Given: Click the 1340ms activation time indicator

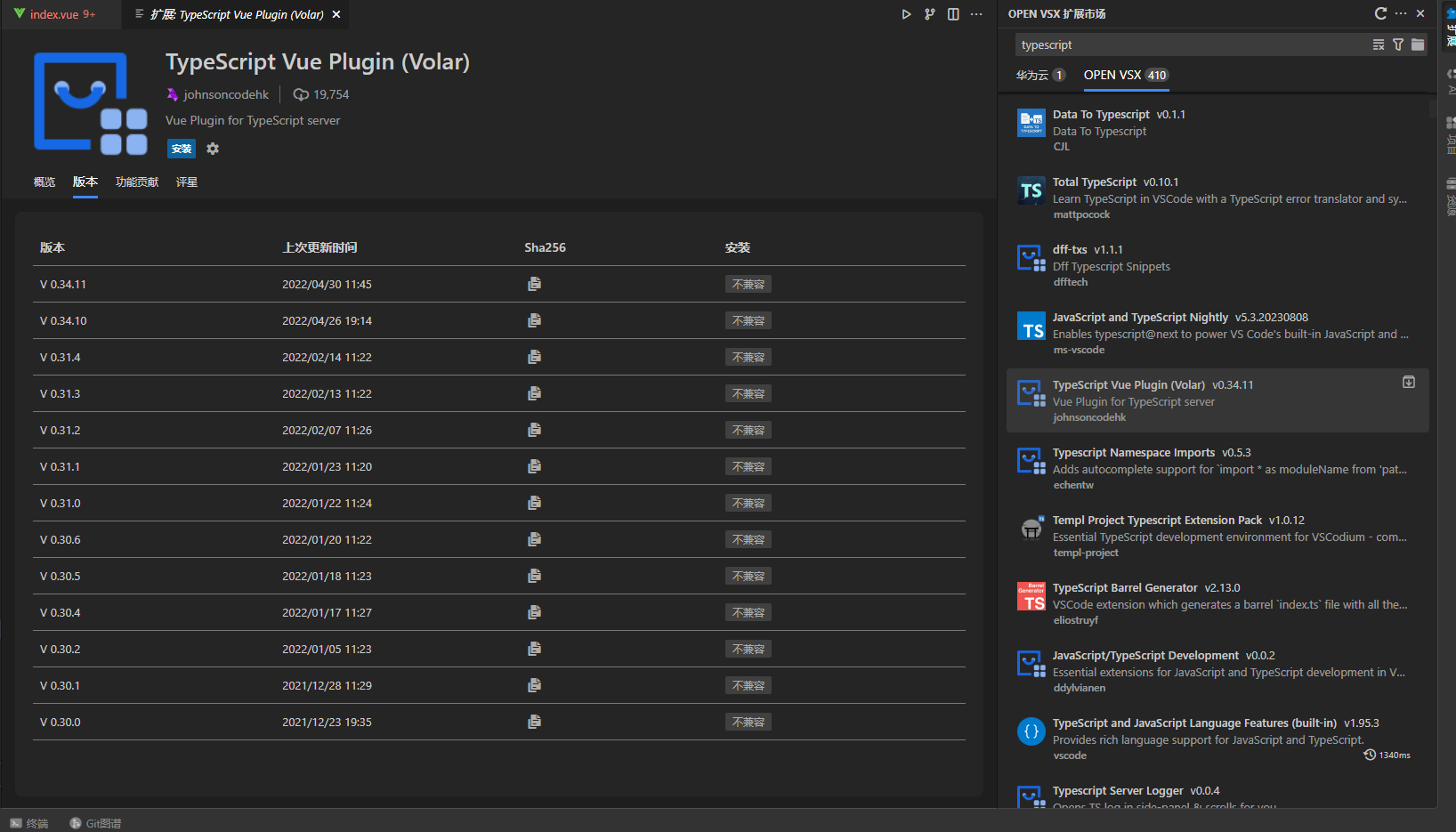Looking at the screenshot, I should coord(1387,755).
